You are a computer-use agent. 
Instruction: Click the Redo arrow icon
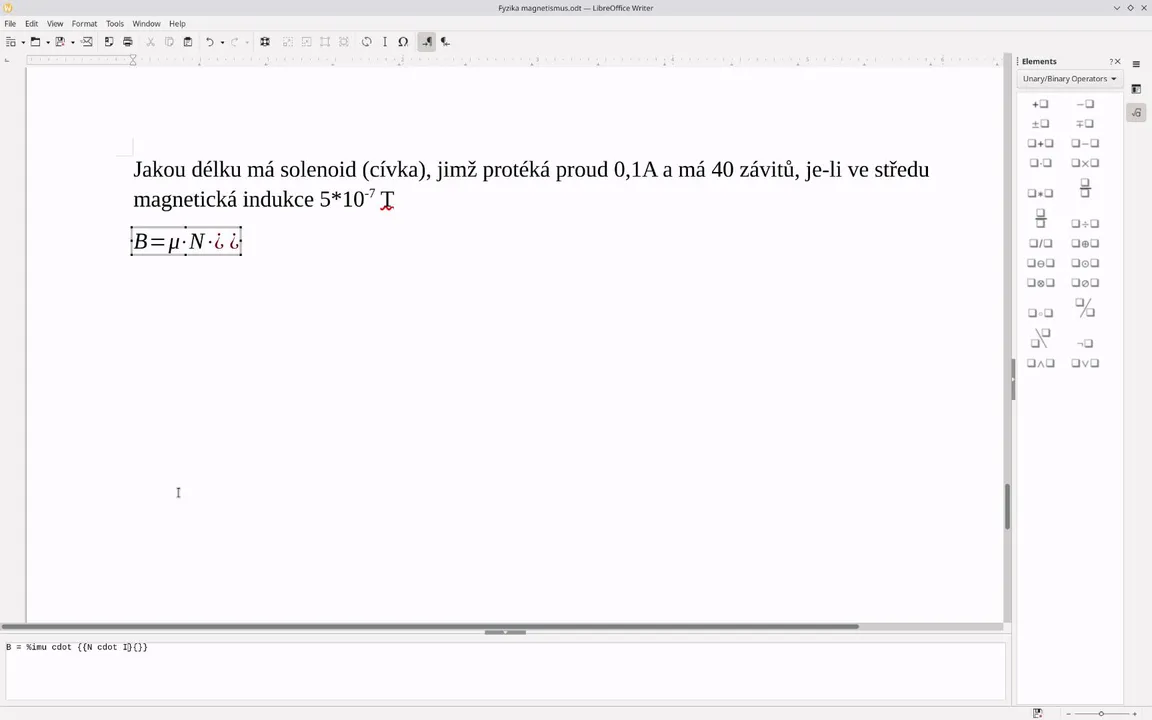235,42
